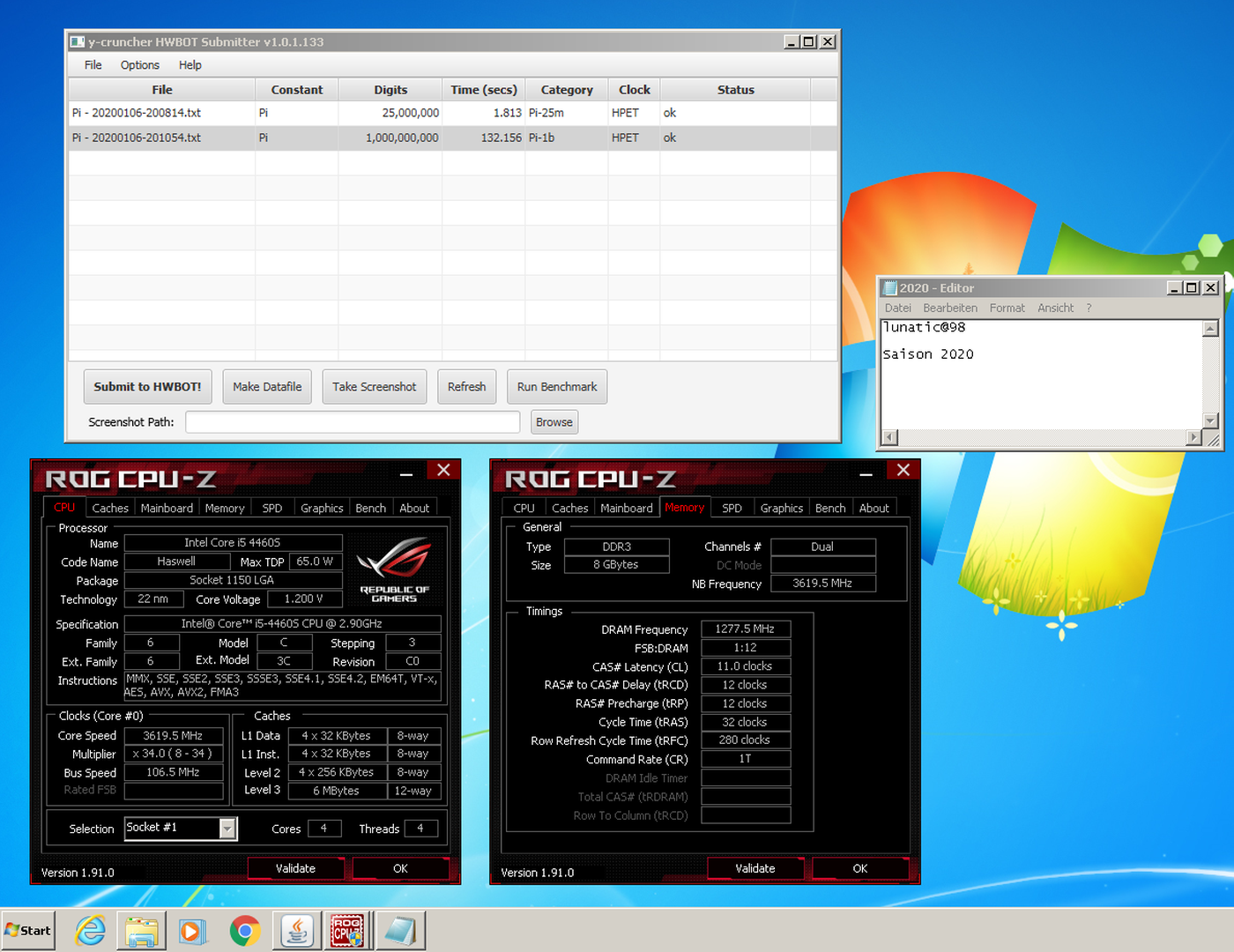
Task: Click the Make Datafile button
Action: (x=267, y=387)
